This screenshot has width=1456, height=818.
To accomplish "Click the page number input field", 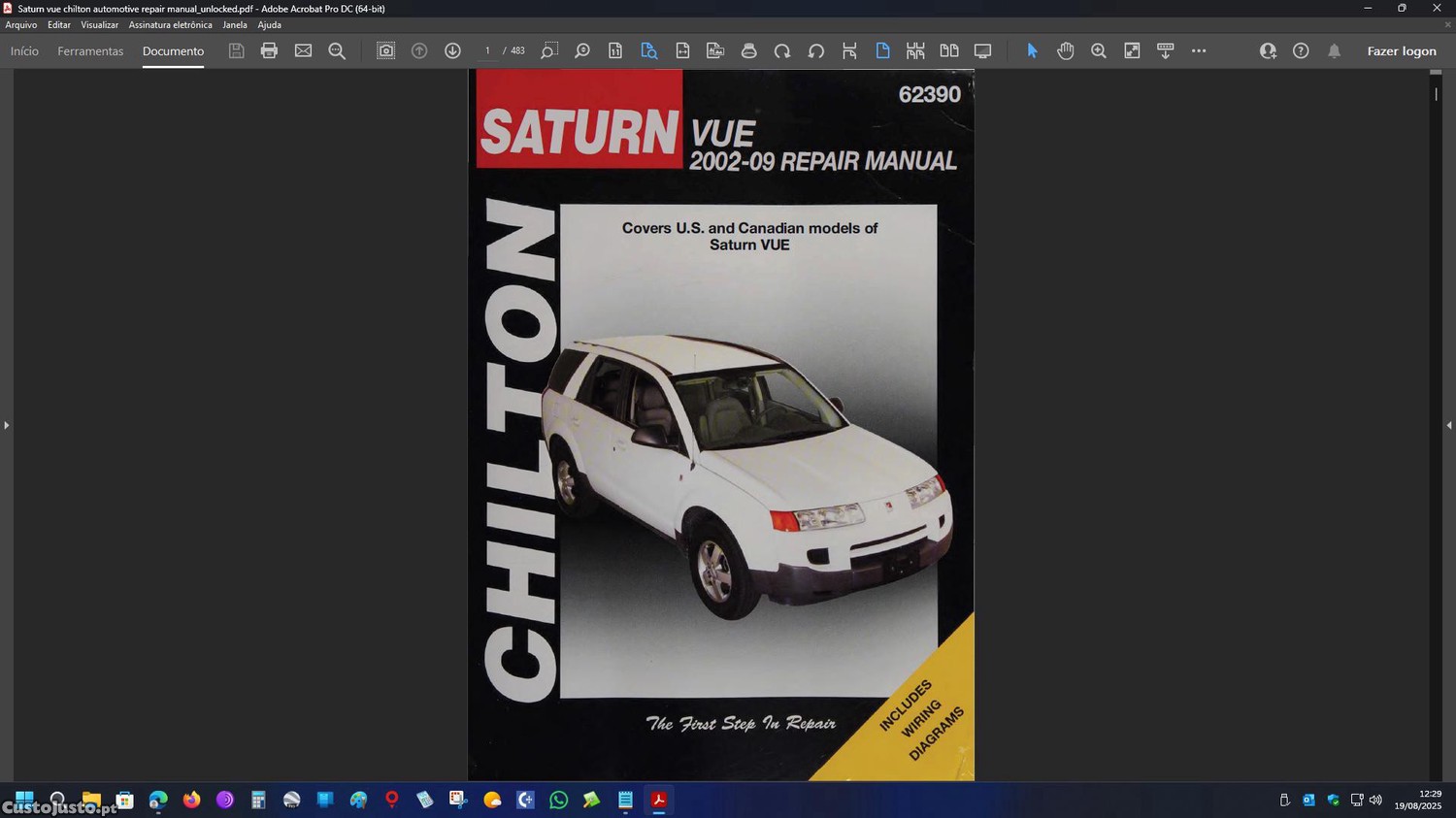I will (x=487, y=50).
